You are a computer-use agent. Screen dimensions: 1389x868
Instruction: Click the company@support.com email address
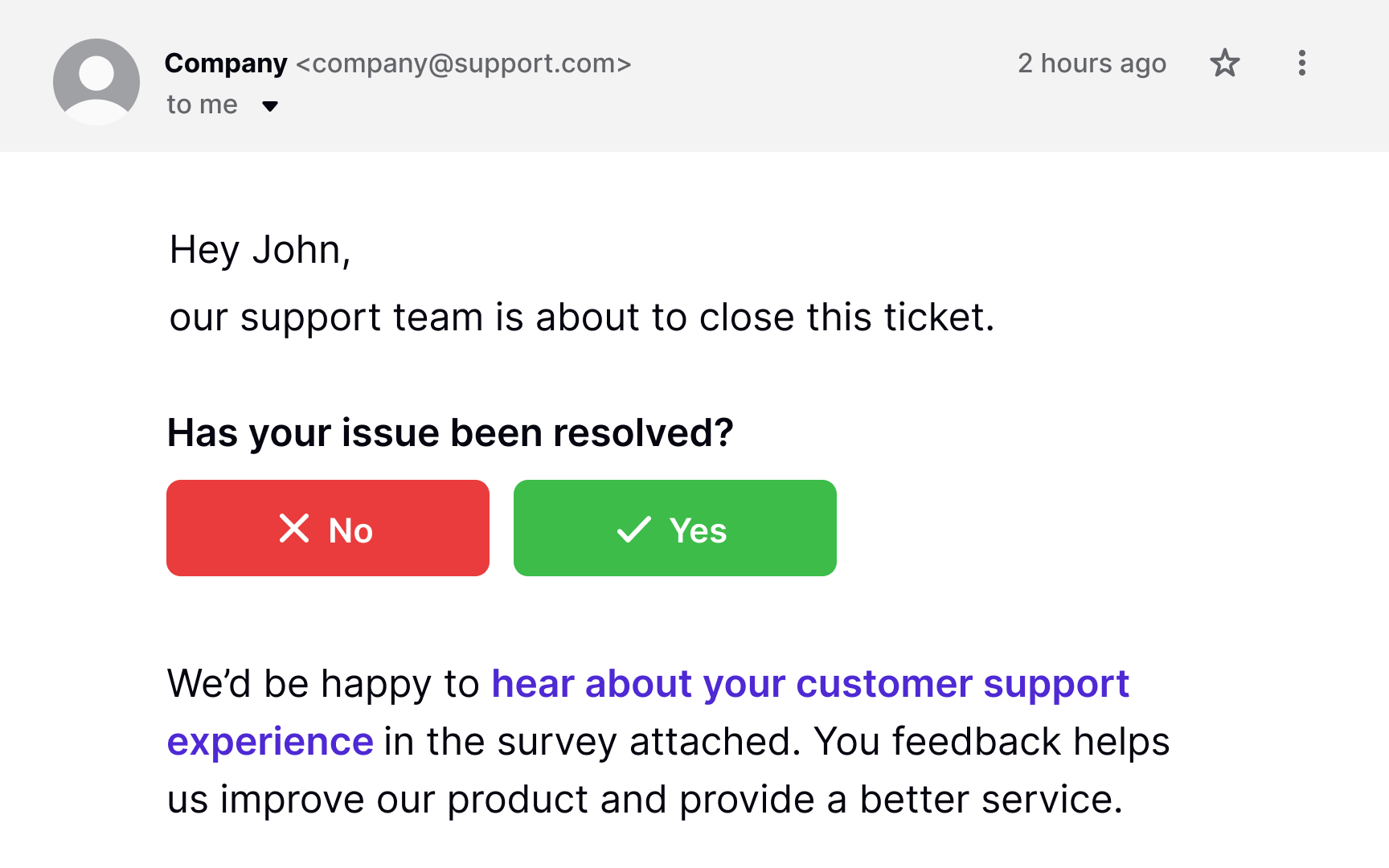pos(463,63)
